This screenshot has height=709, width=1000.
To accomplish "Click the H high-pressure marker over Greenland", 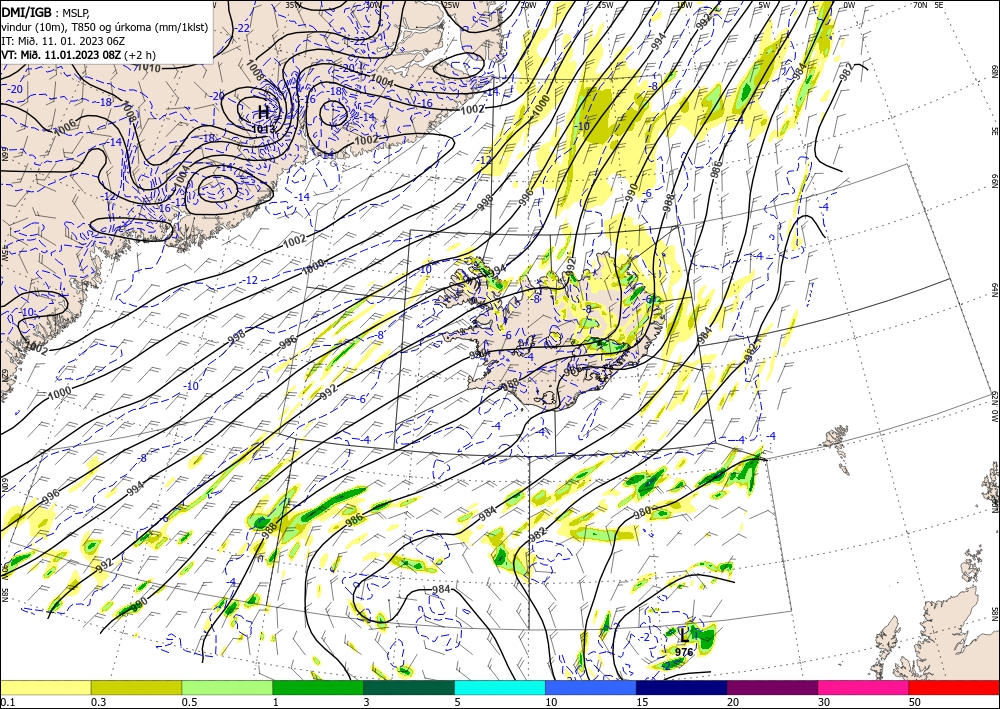I will click(x=263, y=113).
